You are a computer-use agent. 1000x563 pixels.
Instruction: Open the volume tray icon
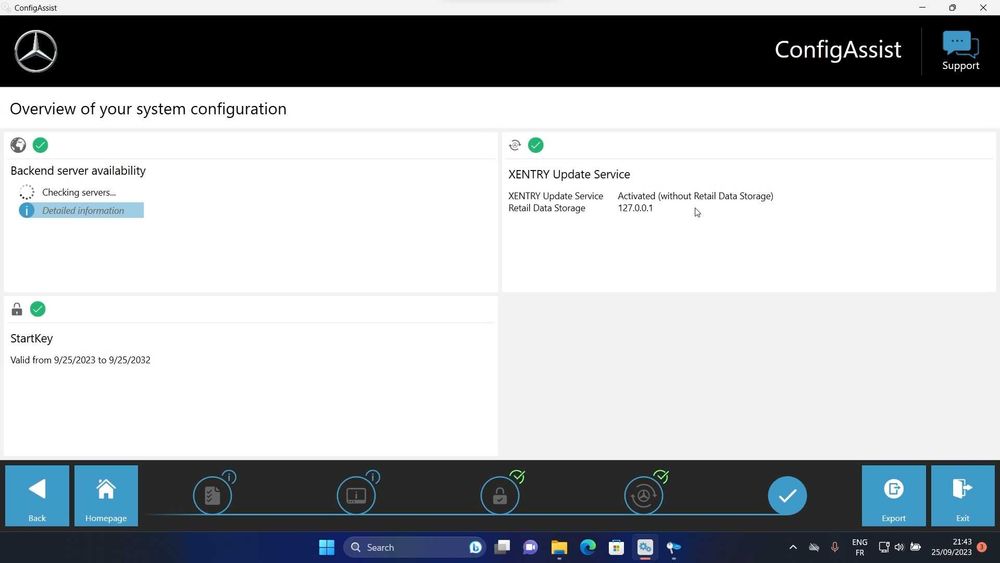point(899,547)
